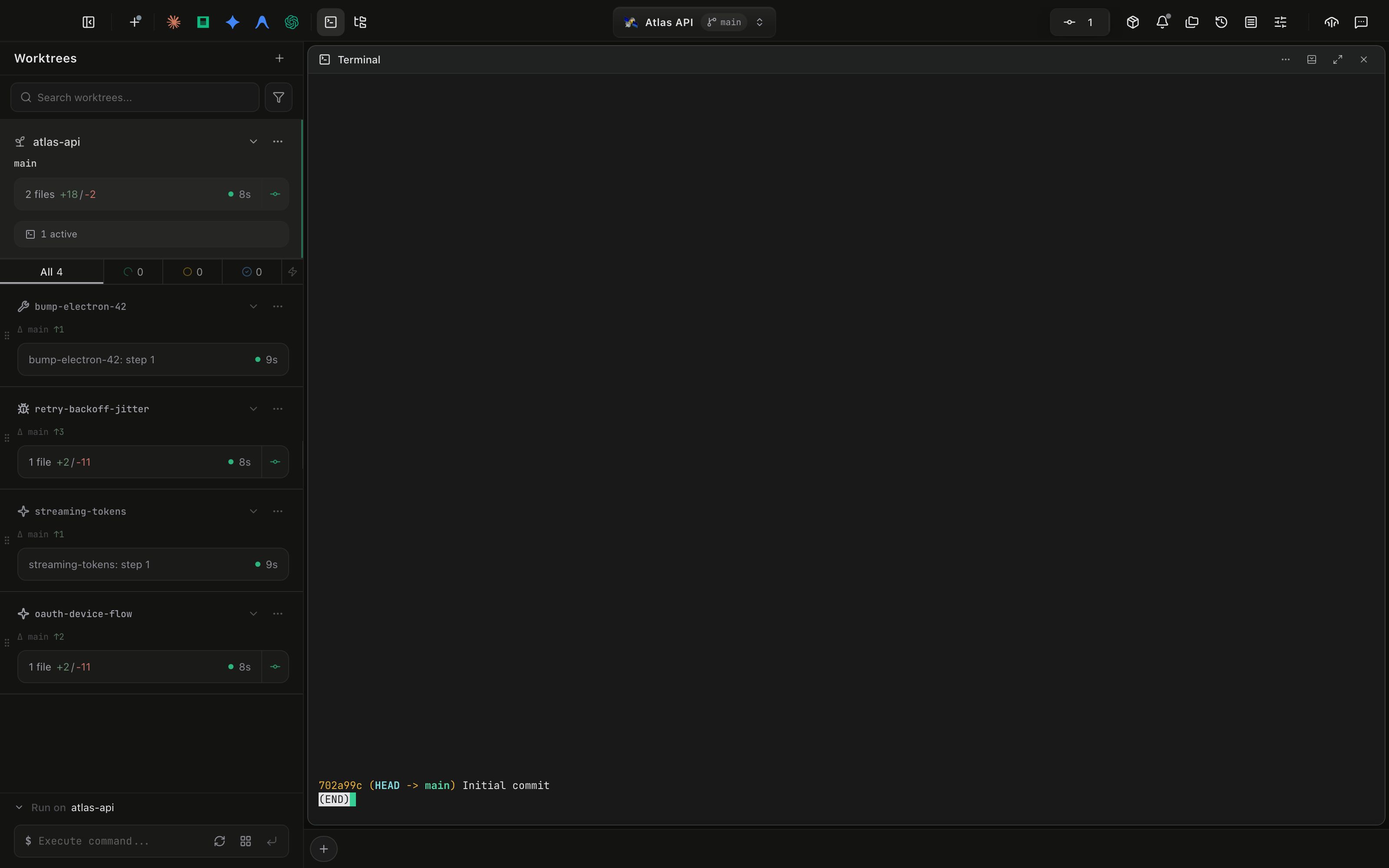Open the chat feedback icon

[x=1361, y=23]
